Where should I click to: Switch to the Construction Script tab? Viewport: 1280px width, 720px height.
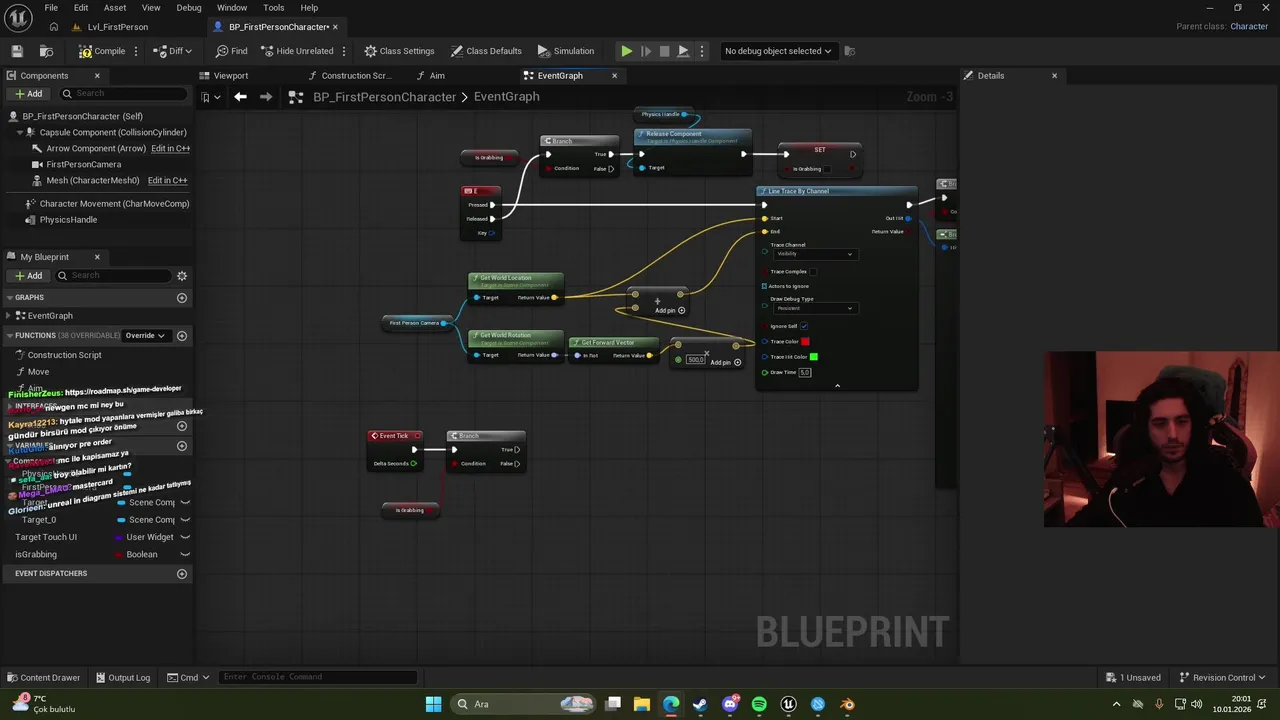click(356, 76)
